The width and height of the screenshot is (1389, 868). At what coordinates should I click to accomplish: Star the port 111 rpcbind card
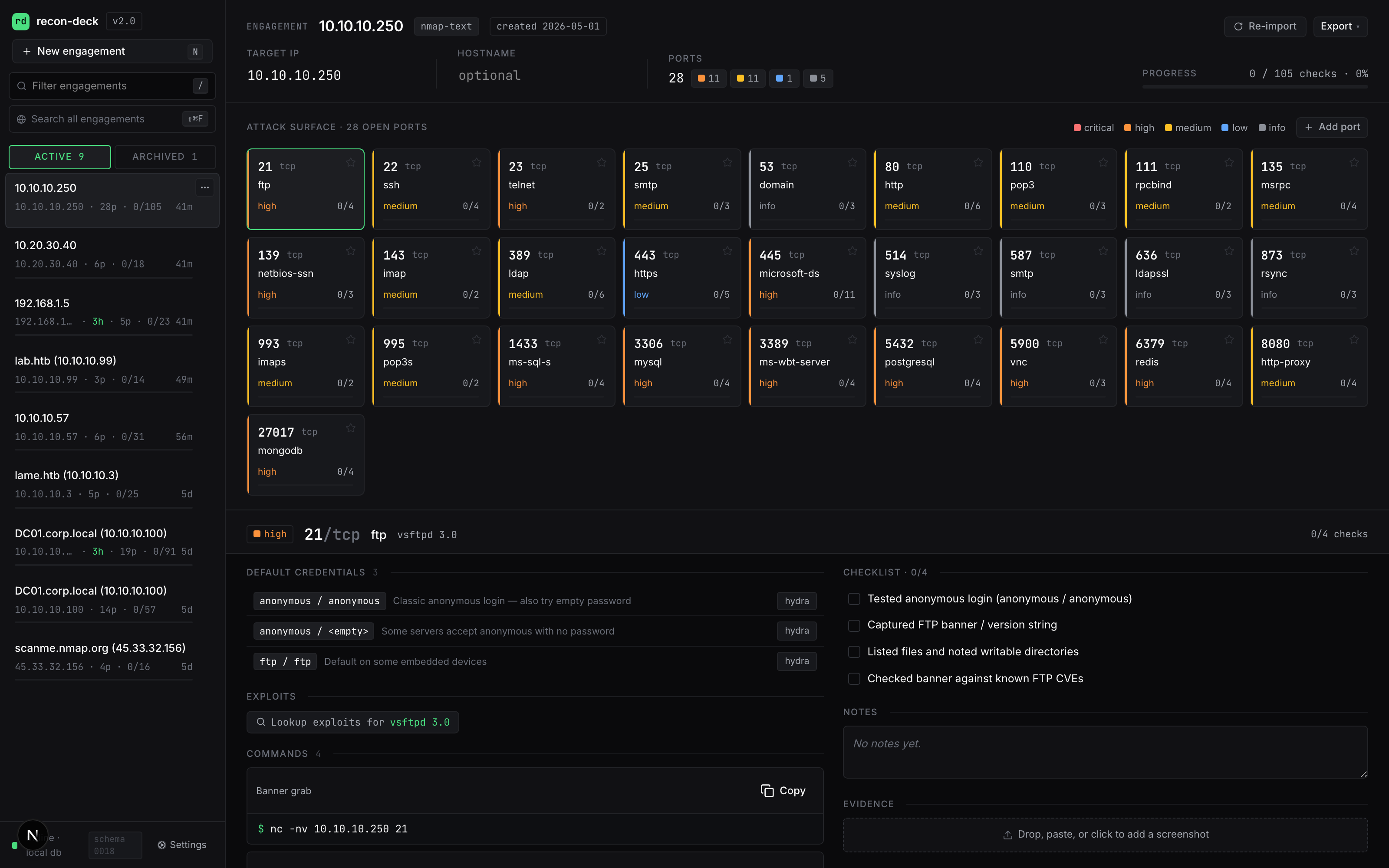(x=1228, y=163)
